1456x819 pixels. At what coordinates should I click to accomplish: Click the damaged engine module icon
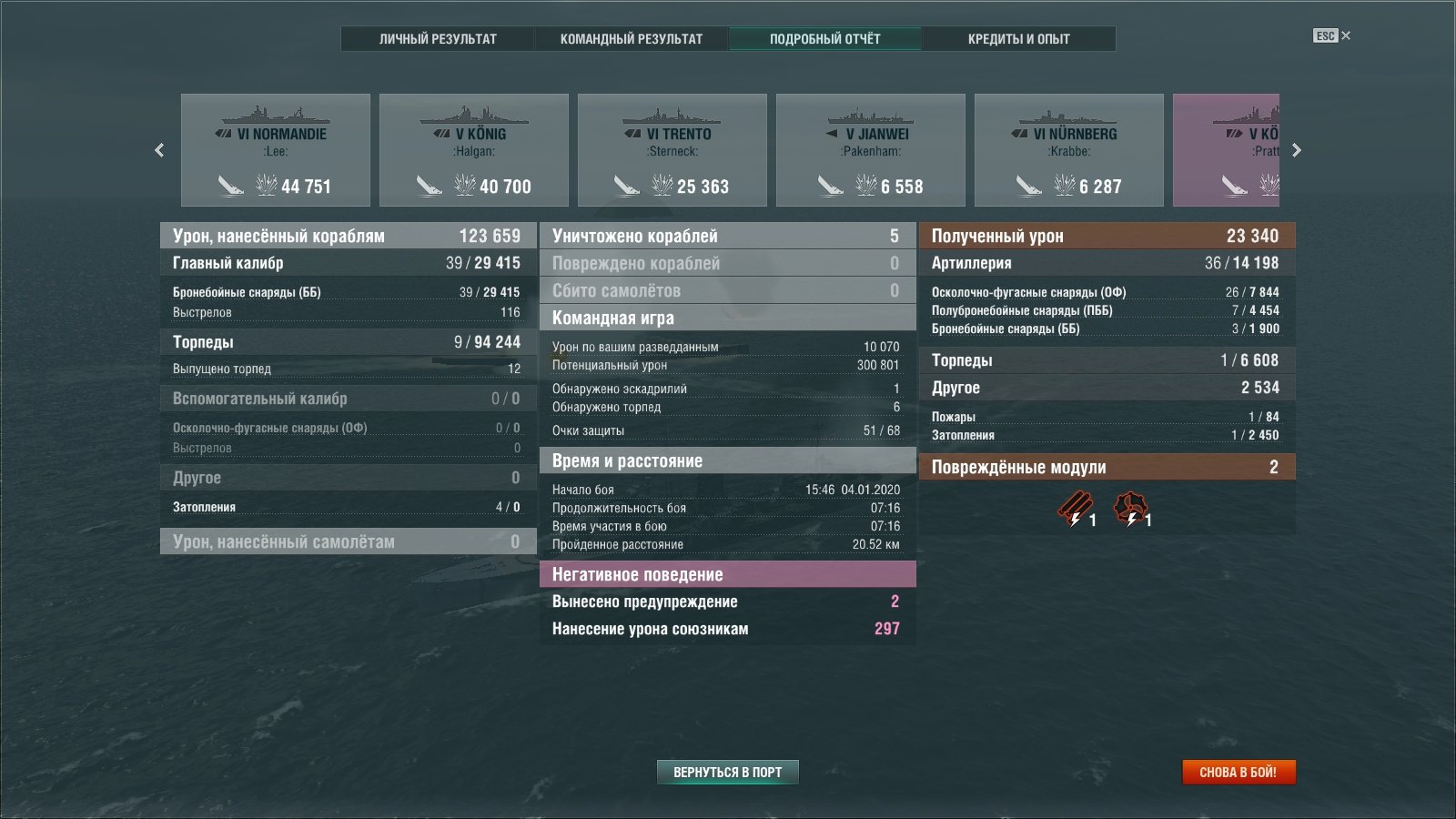coord(1130,509)
